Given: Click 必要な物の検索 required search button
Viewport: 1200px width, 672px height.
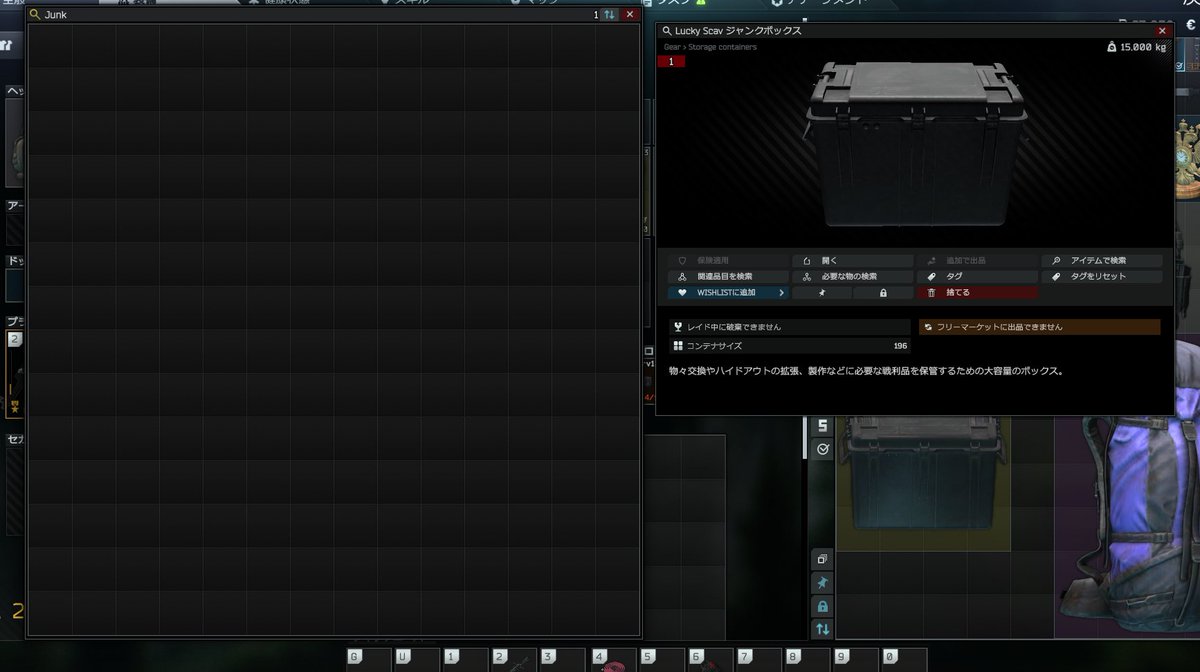Looking at the screenshot, I should [851, 276].
